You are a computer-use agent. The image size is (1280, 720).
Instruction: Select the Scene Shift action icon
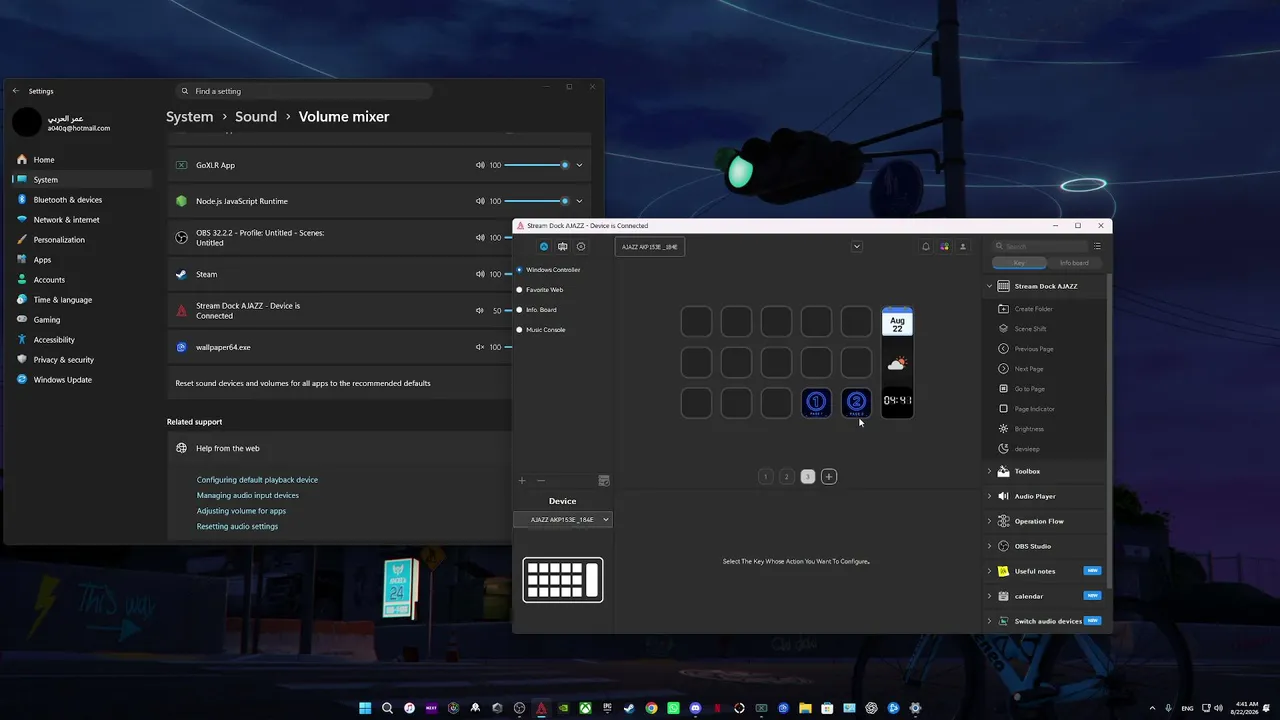click(x=1004, y=329)
